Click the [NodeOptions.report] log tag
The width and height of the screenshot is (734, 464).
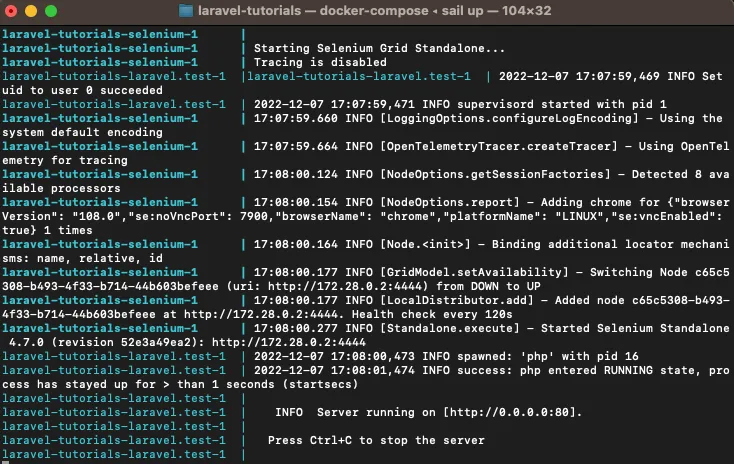[450, 202]
